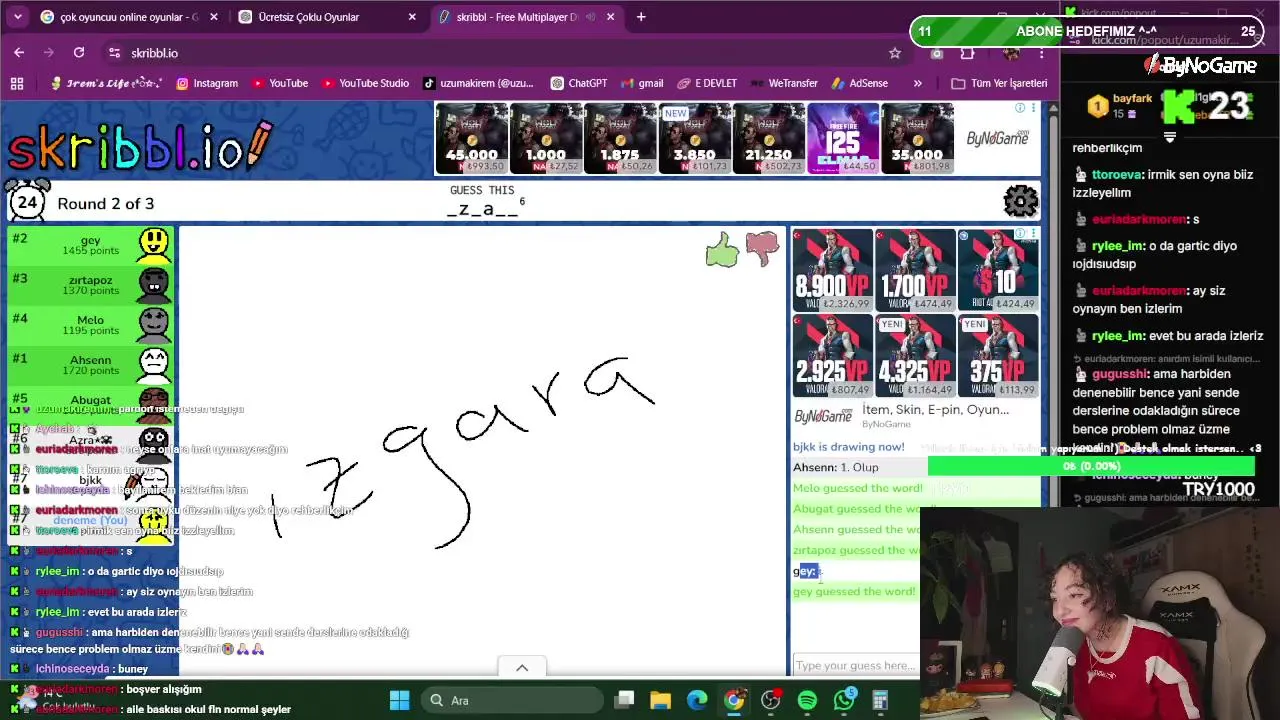Image resolution: width=1280 pixels, height=720 pixels.
Task: Click the 35.000 gold ad thumbnail
Action: click(x=917, y=138)
